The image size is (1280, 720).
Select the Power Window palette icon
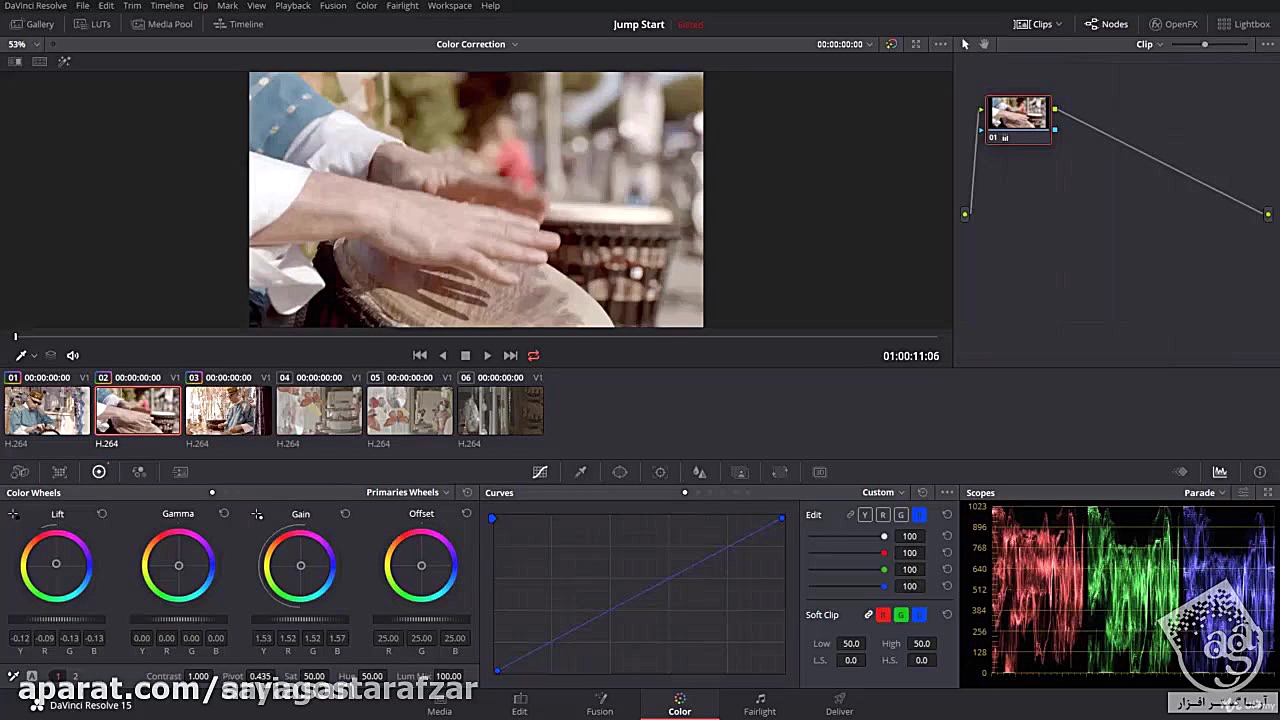pos(619,472)
